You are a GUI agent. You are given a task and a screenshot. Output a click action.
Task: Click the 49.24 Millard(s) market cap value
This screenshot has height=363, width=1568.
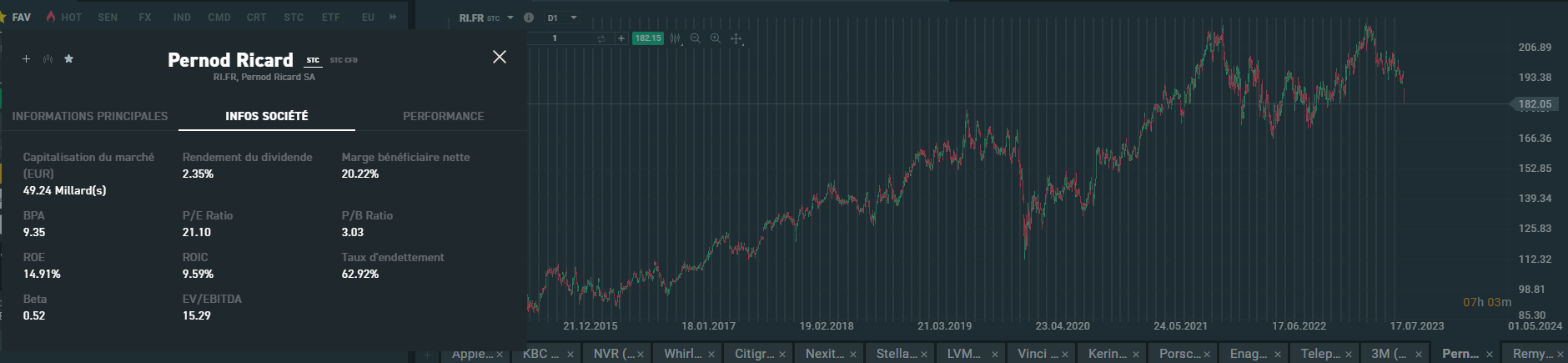coord(64,190)
